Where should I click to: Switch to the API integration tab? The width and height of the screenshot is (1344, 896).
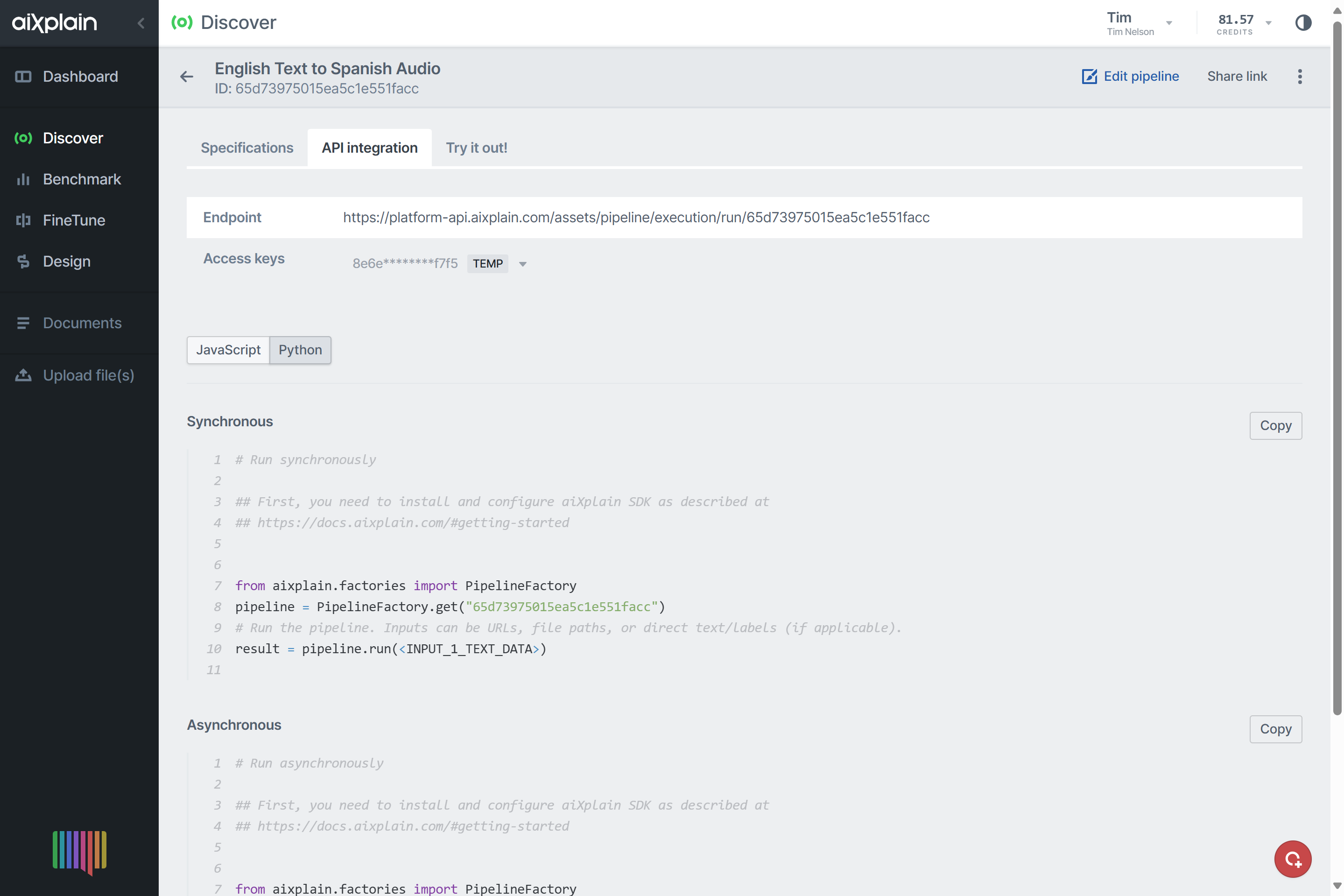[370, 148]
